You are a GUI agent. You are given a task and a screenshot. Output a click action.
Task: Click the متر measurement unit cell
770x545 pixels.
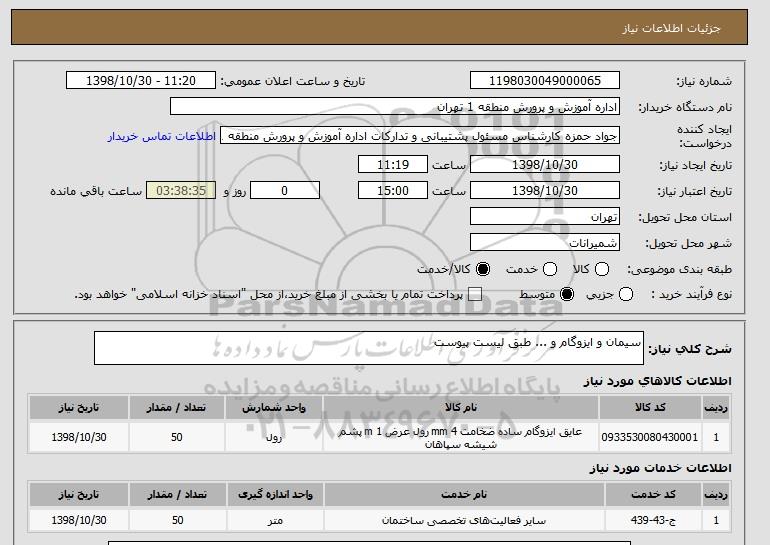(275, 520)
